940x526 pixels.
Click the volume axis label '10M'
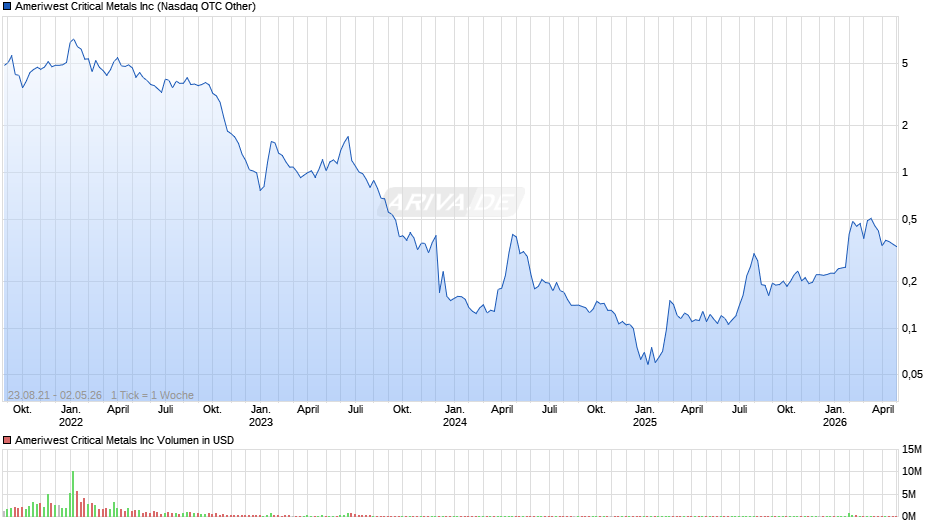coord(912,471)
